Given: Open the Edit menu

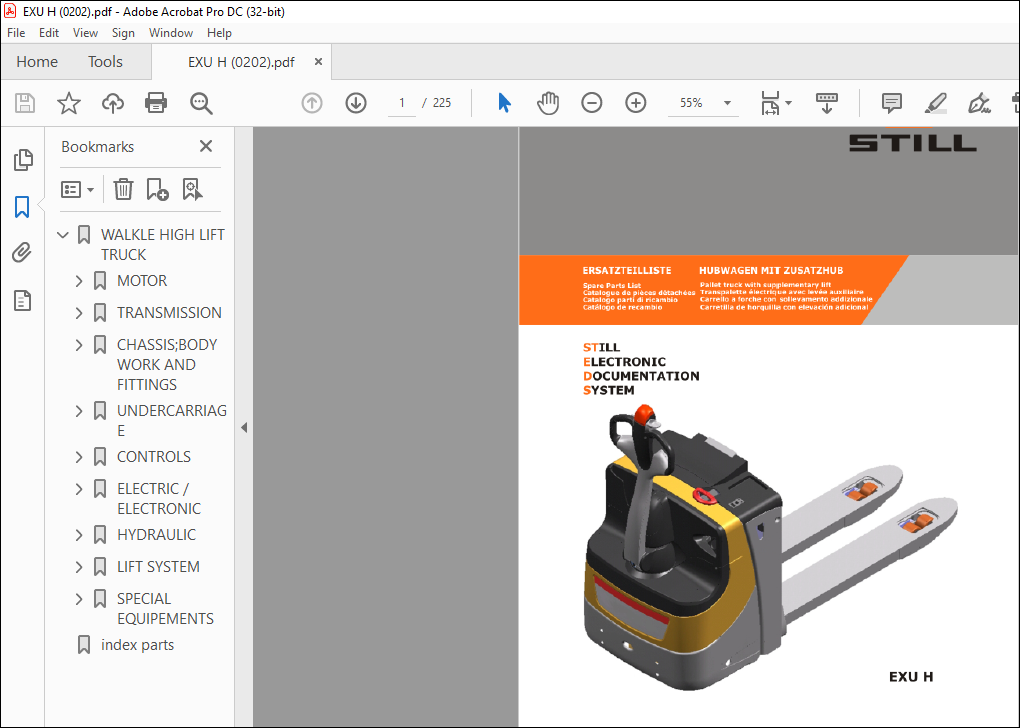Looking at the screenshot, I should (49, 33).
